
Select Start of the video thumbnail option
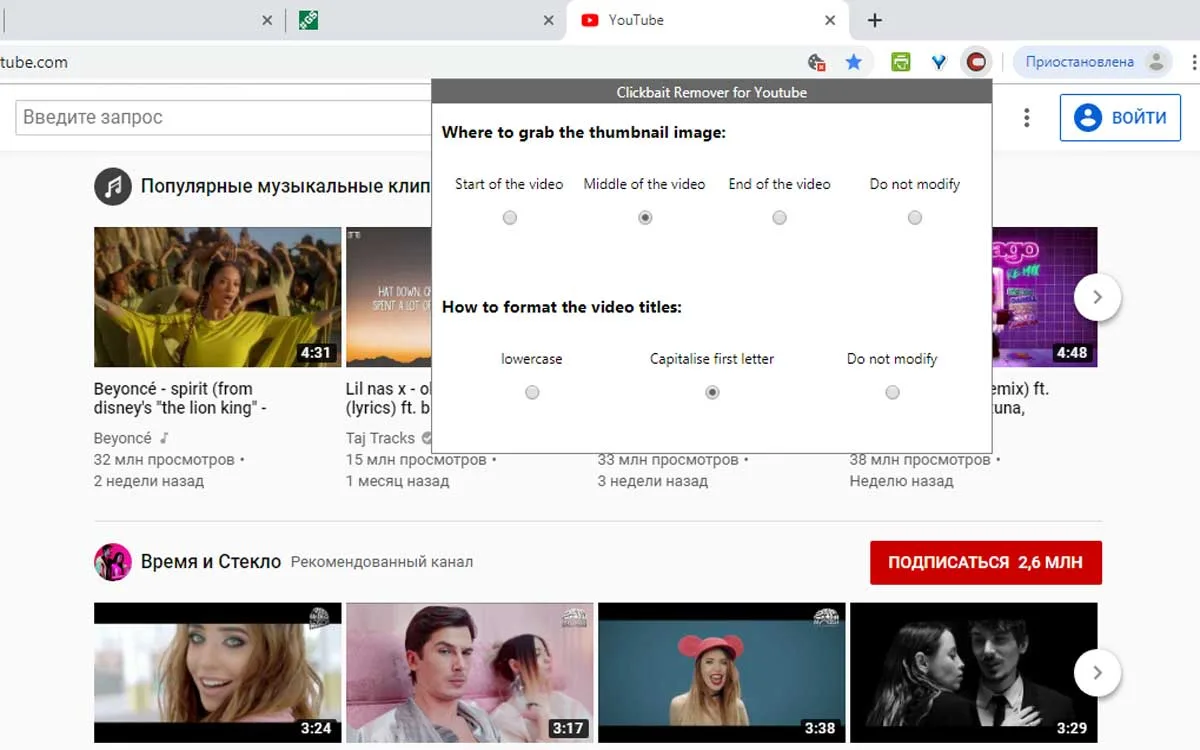[510, 217]
